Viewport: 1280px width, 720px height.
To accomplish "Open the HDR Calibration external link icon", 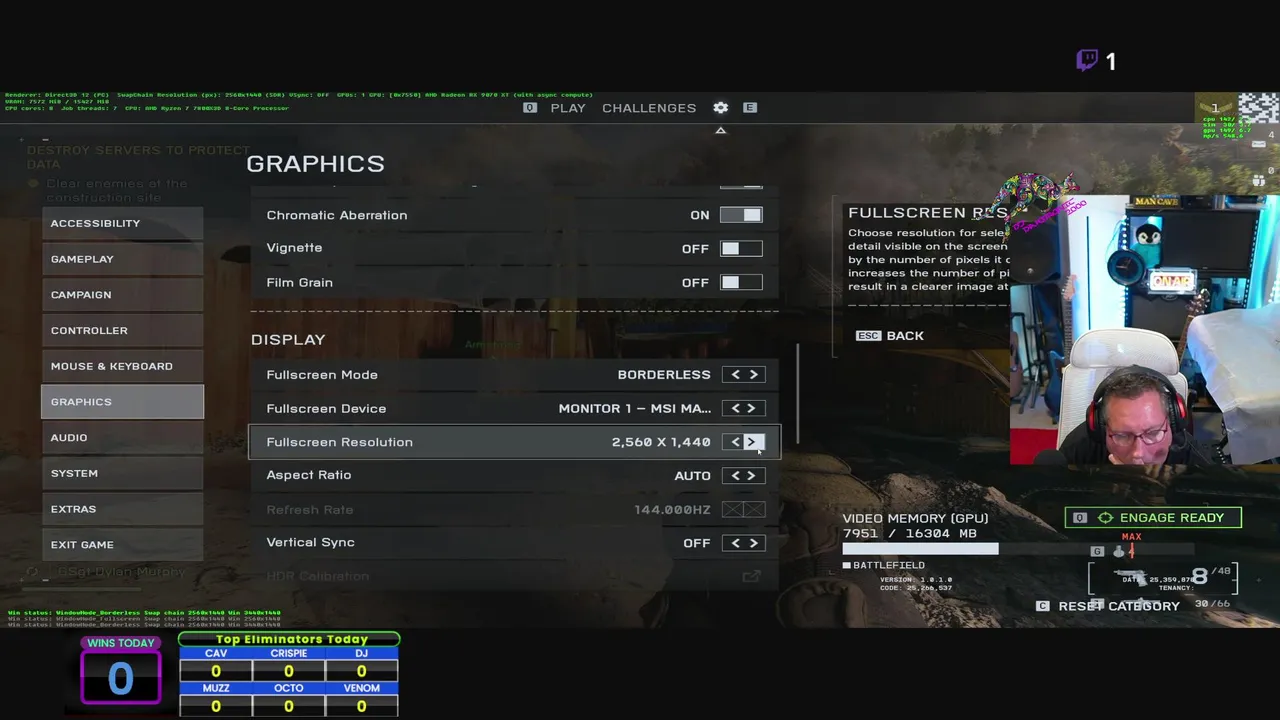I will coord(751,576).
